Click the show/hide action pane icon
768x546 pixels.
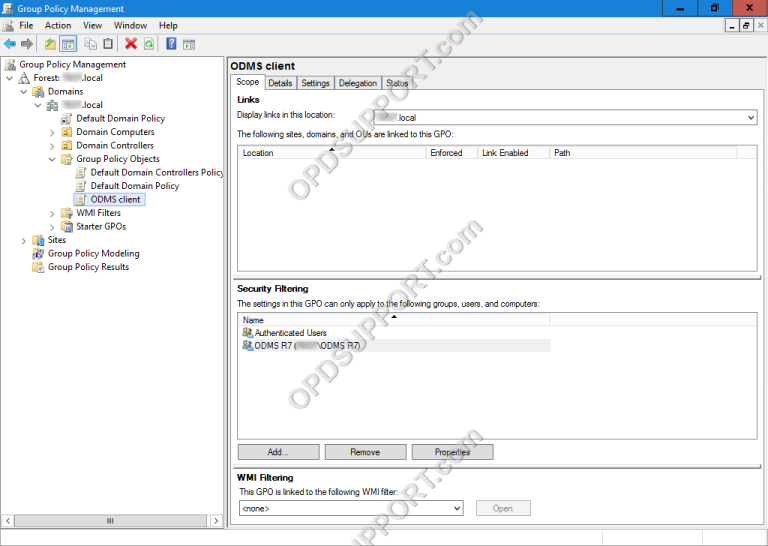pos(189,45)
